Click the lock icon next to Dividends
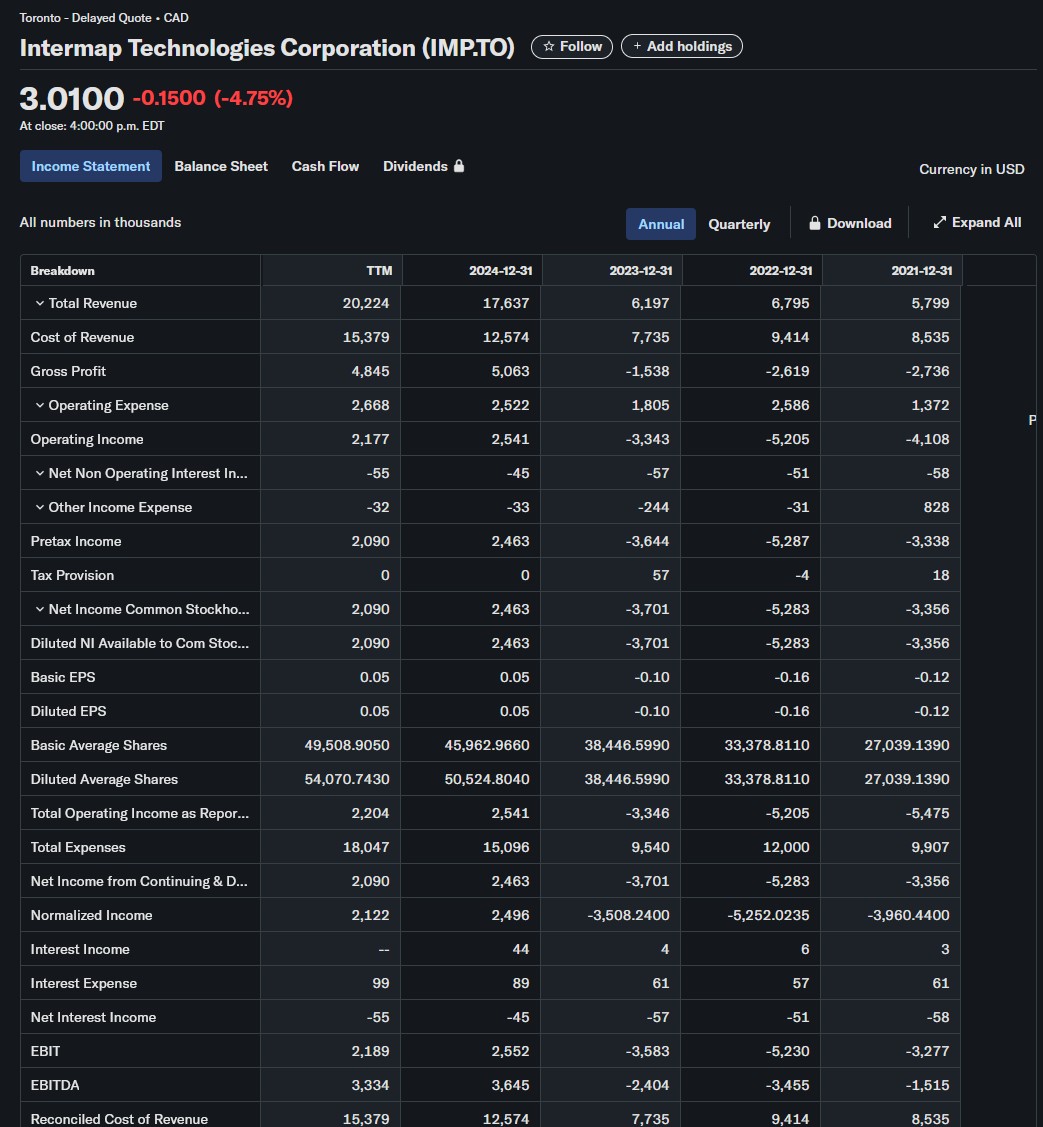This screenshot has height=1127, width=1043. [x=459, y=166]
